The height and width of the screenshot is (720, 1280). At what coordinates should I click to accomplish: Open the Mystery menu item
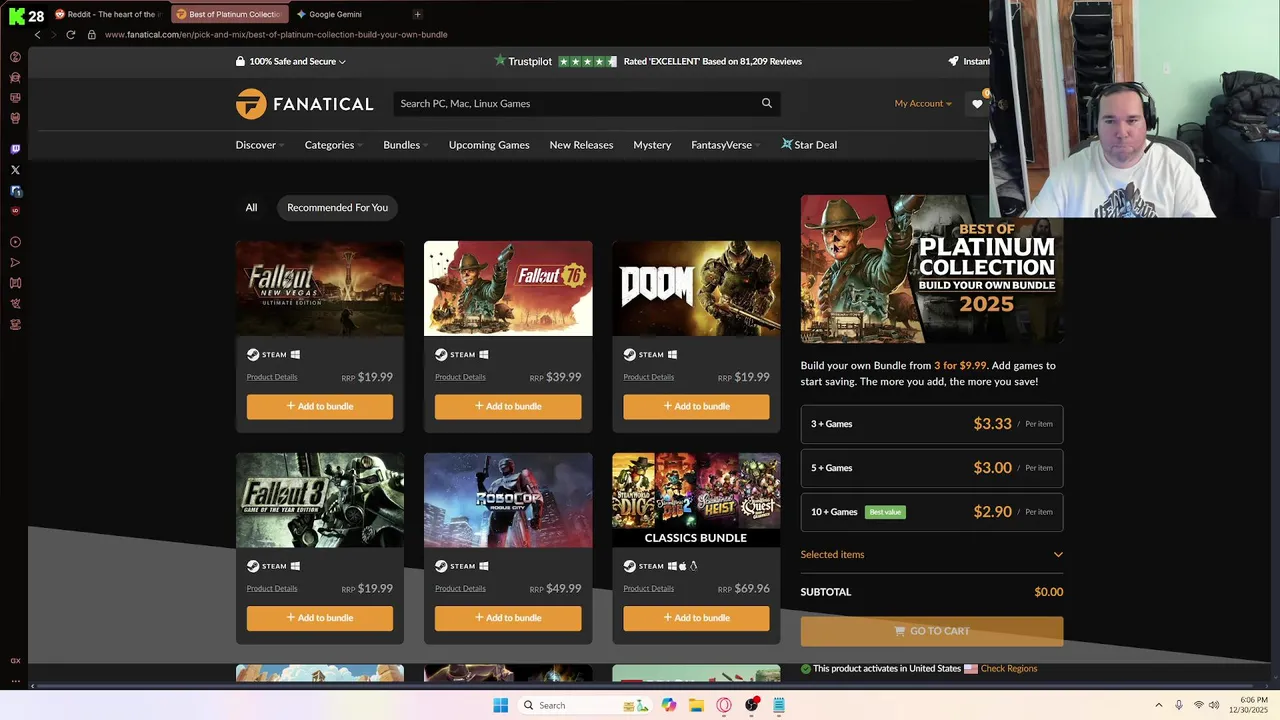click(x=652, y=145)
